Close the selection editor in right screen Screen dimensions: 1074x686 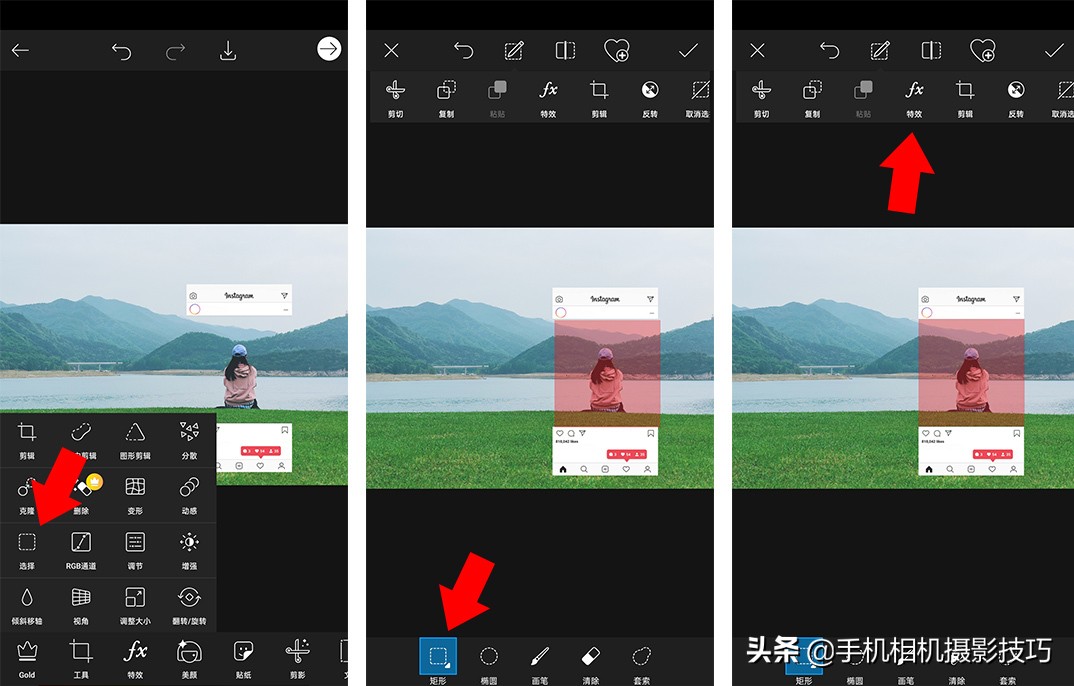point(757,50)
